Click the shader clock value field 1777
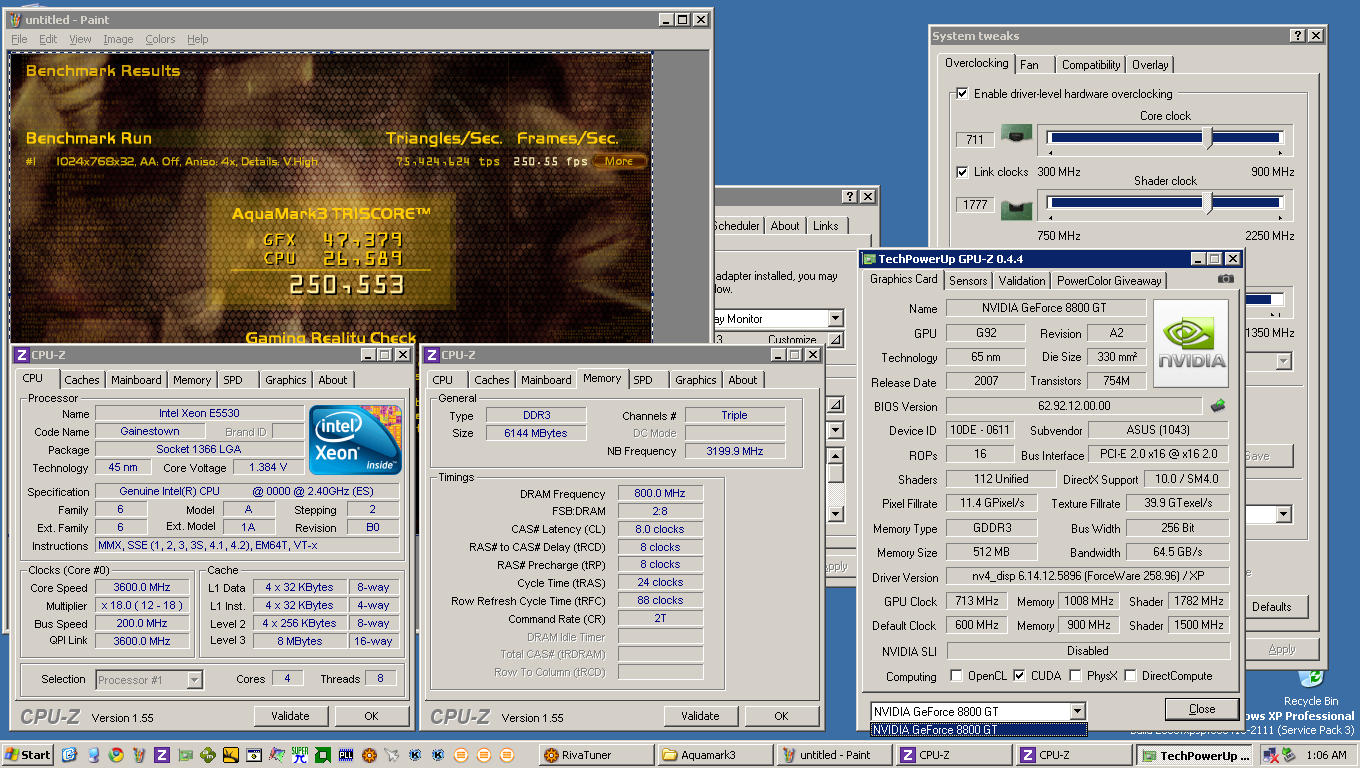The width and height of the screenshot is (1360, 768). click(975, 205)
